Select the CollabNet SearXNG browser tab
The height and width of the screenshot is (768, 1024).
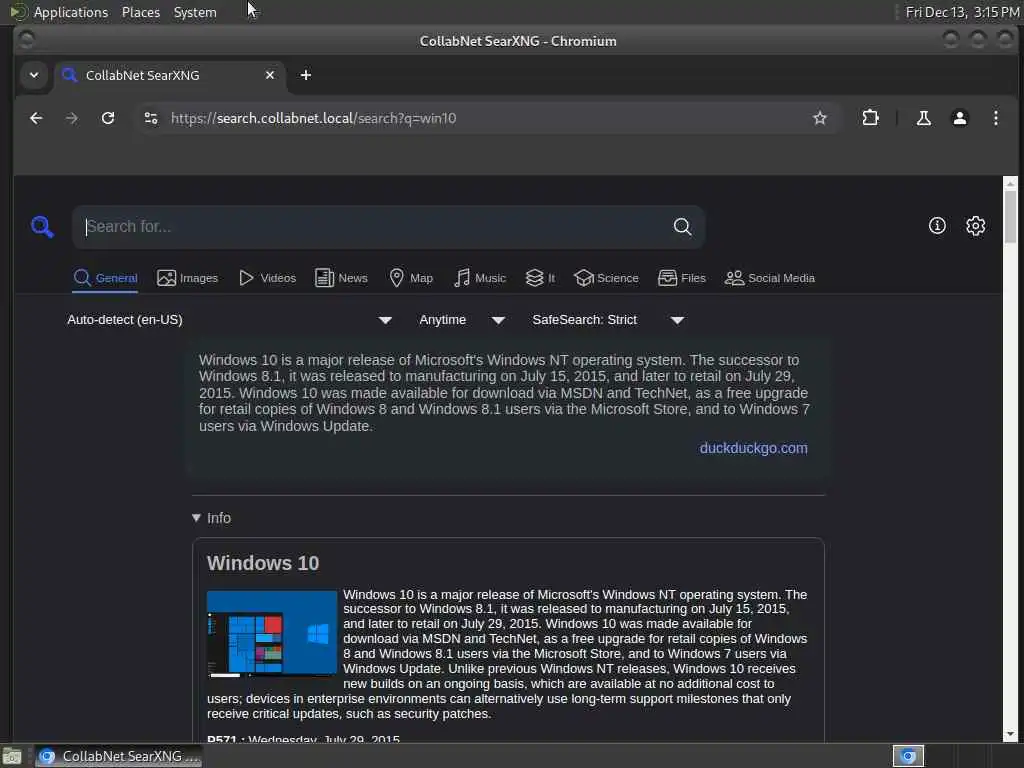[170, 75]
